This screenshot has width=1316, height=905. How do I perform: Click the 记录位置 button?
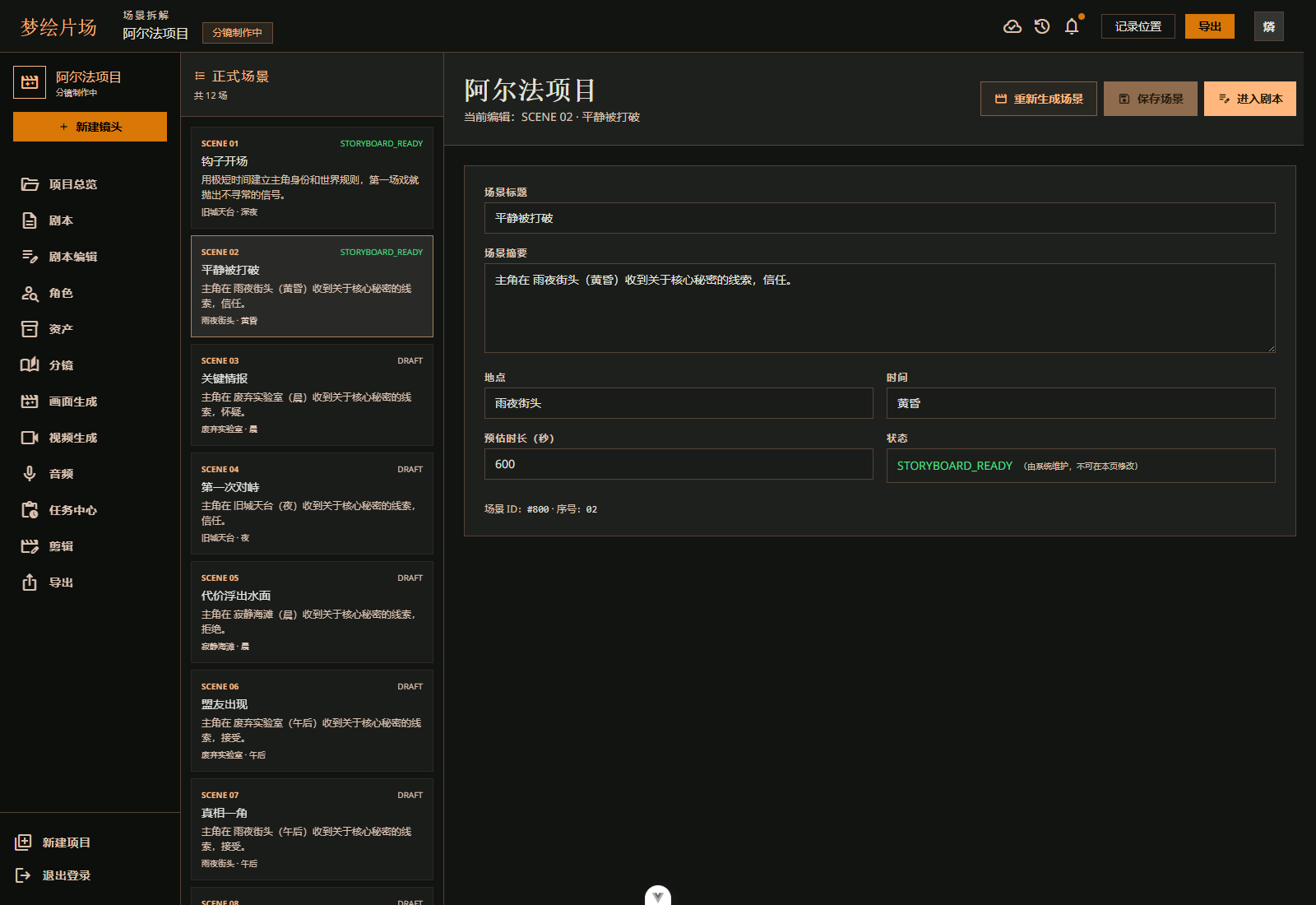(1138, 26)
